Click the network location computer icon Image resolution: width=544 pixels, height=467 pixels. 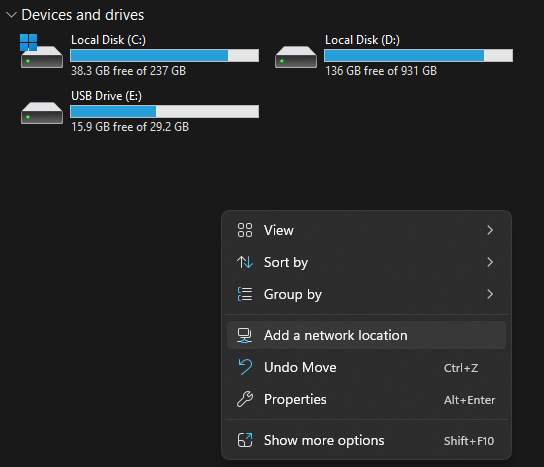(x=245, y=336)
